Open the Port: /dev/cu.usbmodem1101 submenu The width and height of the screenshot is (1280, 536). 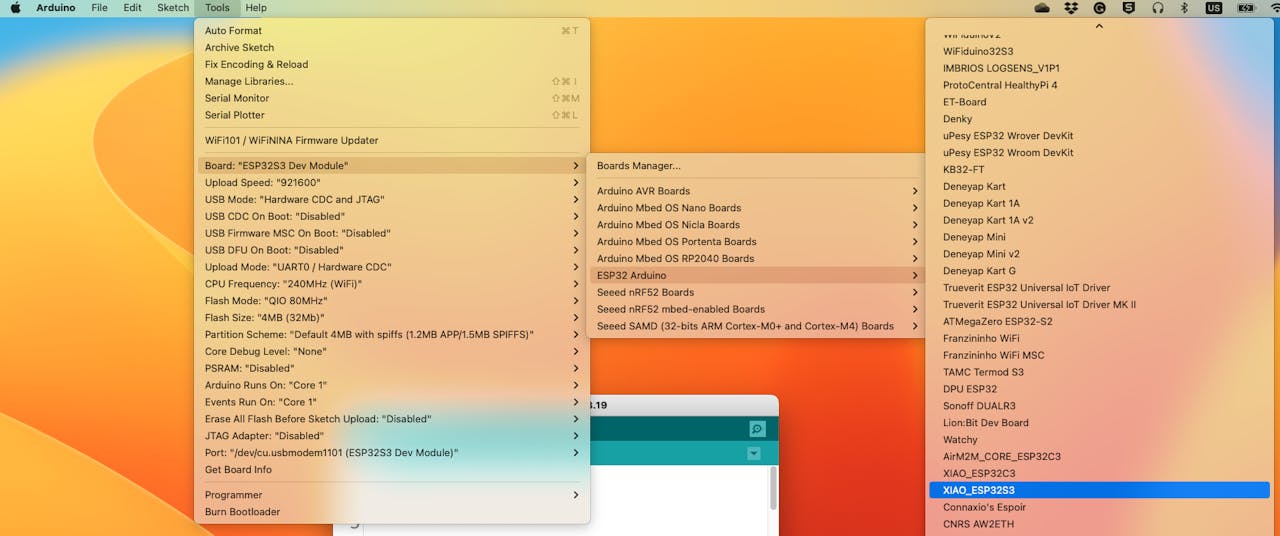[392, 453]
